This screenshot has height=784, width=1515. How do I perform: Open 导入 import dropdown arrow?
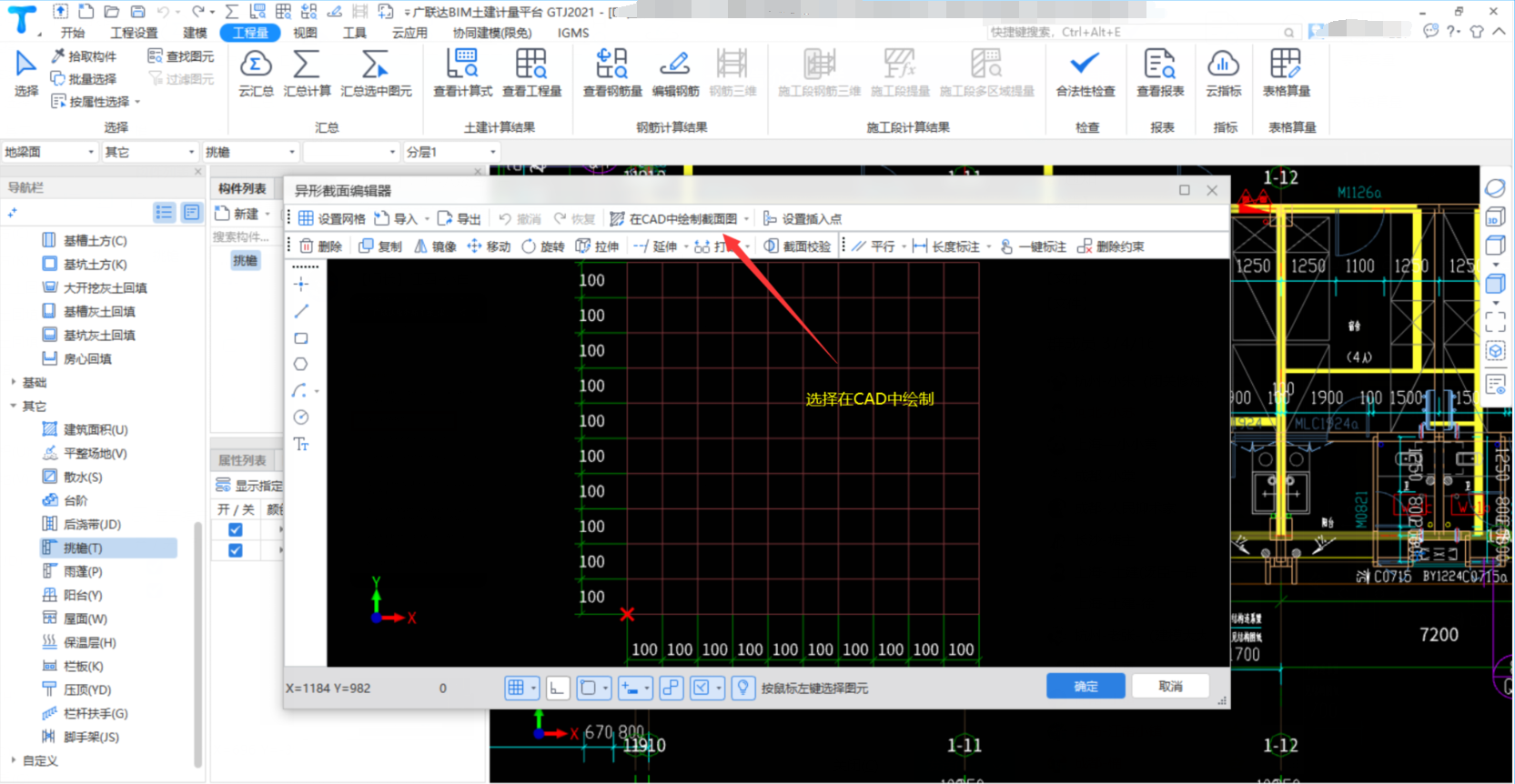pyautogui.click(x=427, y=219)
